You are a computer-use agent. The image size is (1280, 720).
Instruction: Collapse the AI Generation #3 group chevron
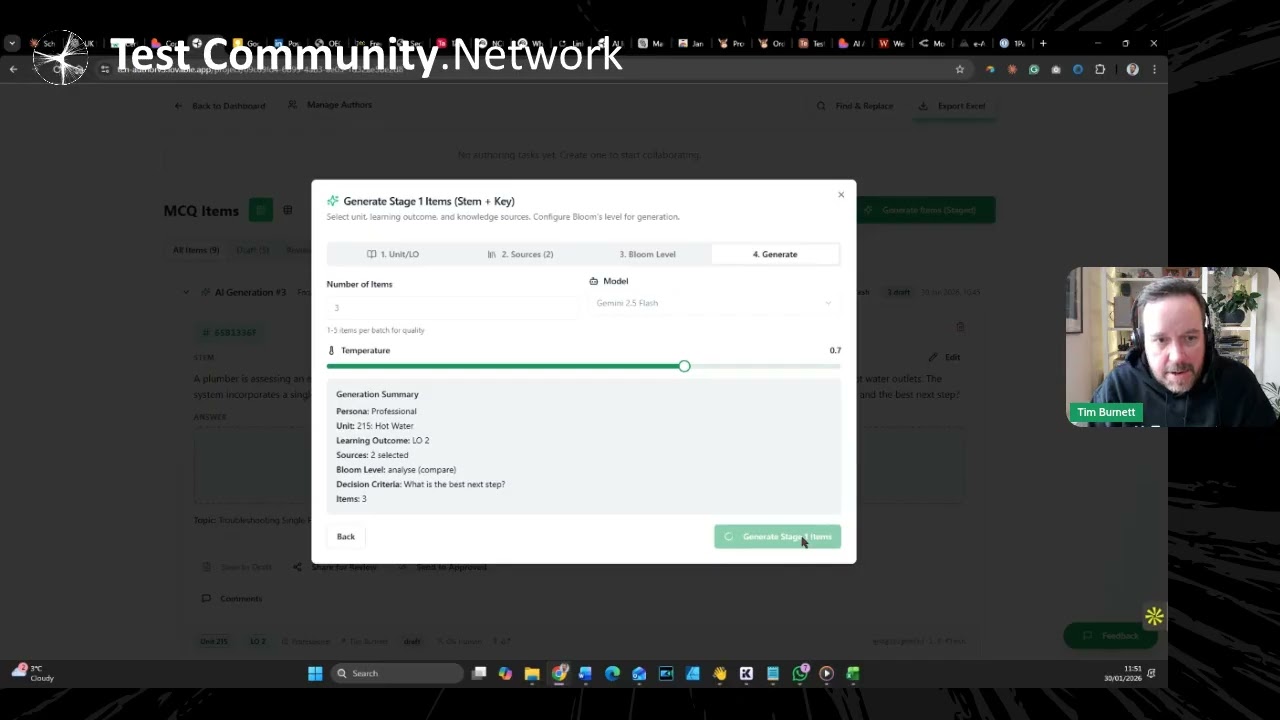pos(187,292)
